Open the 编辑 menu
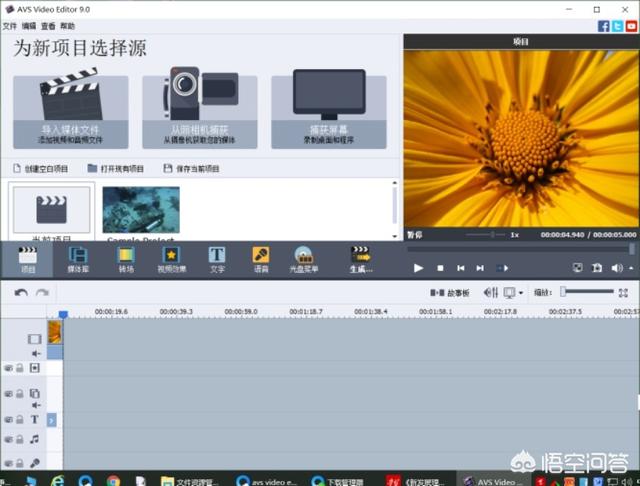Viewport: 640px width, 486px height. (x=28, y=26)
